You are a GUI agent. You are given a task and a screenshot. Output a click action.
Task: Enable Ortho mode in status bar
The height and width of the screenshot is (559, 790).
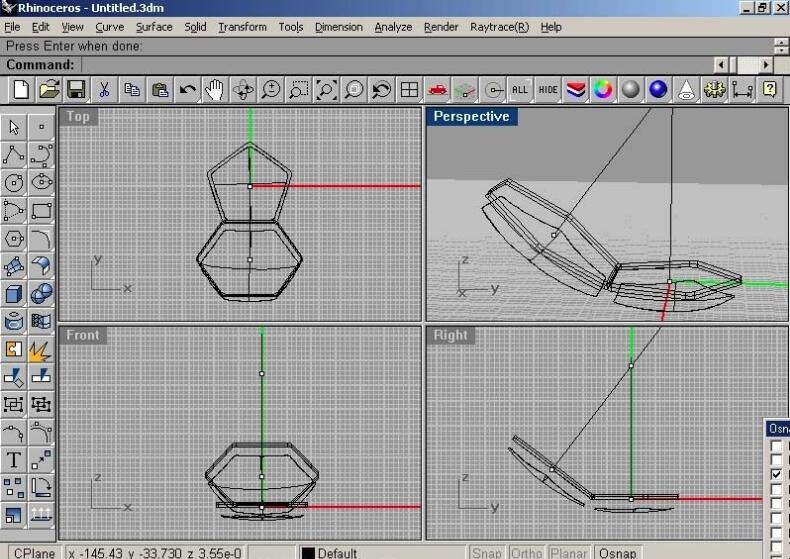tap(527, 552)
